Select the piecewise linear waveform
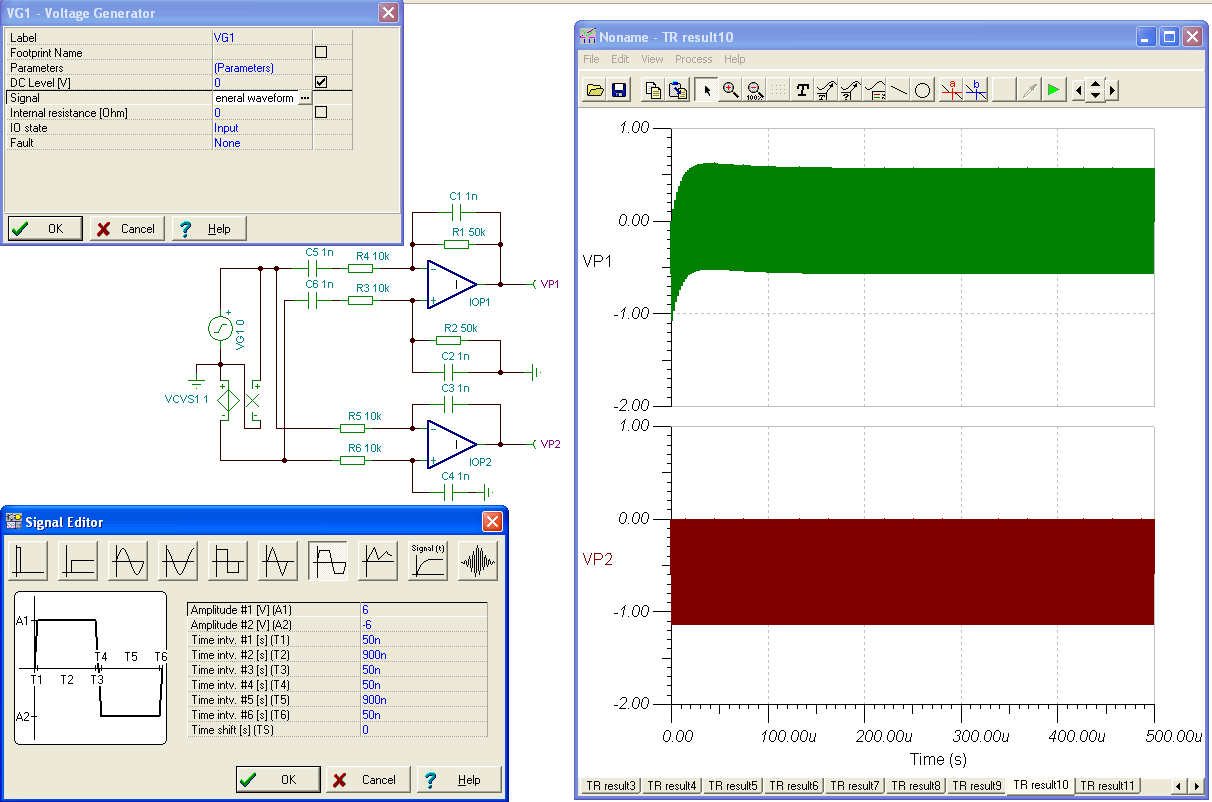The width and height of the screenshot is (1212, 802). (x=378, y=561)
